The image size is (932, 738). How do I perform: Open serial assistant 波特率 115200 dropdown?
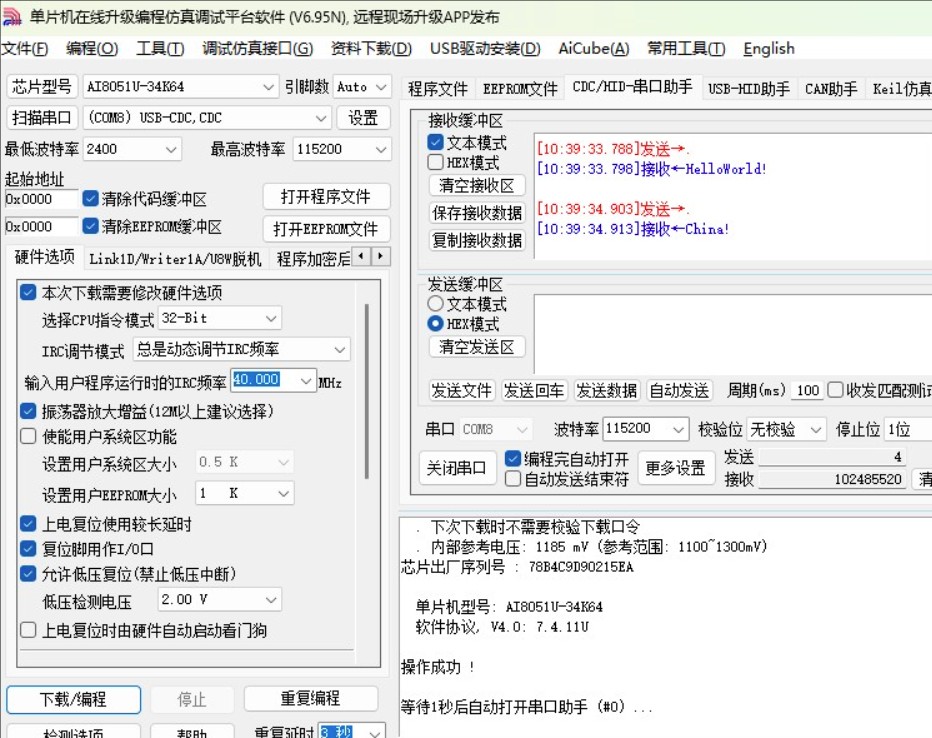646,428
